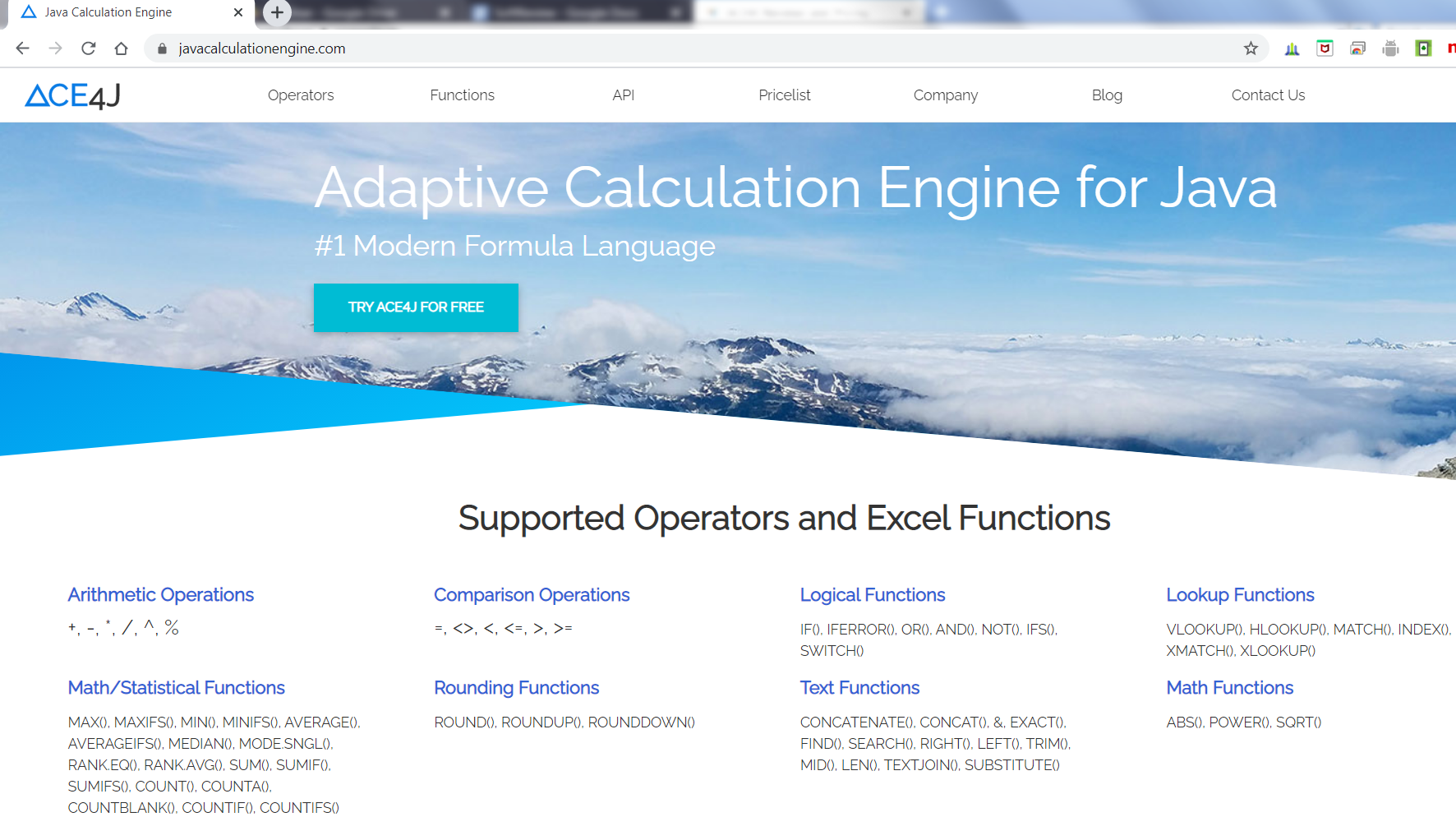1456x817 pixels.
Task: Go back to the previous page
Action: (x=23, y=48)
